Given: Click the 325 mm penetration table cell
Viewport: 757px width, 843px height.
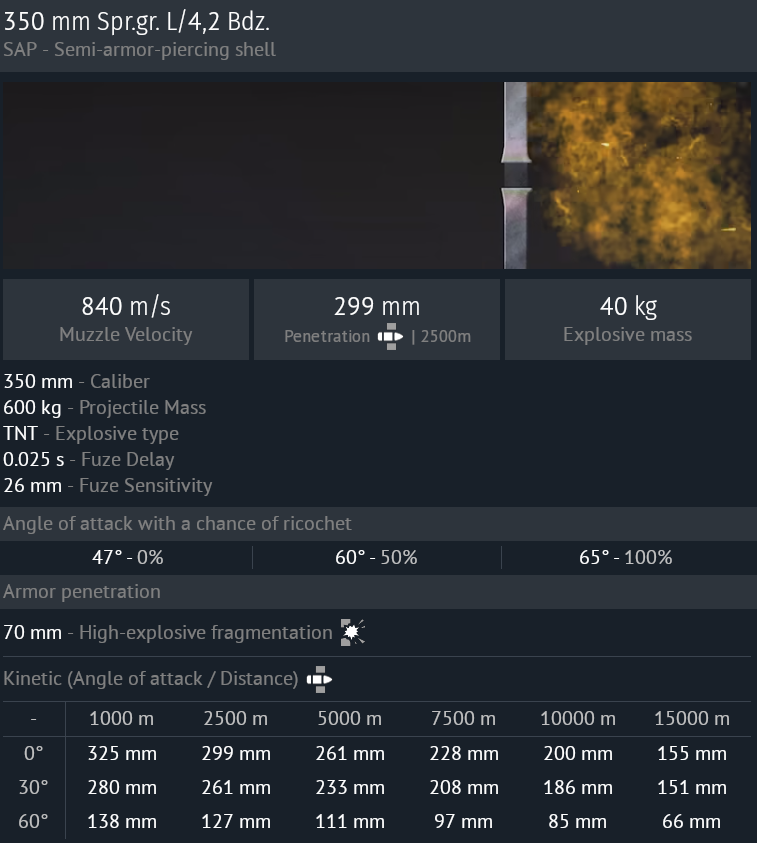Looking at the screenshot, I should point(122,754).
